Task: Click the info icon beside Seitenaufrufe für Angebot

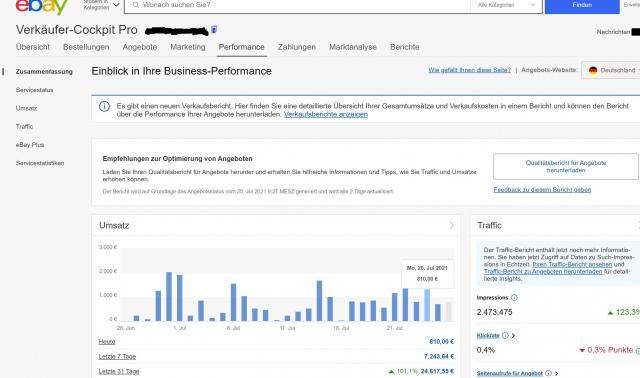Action: point(548,373)
